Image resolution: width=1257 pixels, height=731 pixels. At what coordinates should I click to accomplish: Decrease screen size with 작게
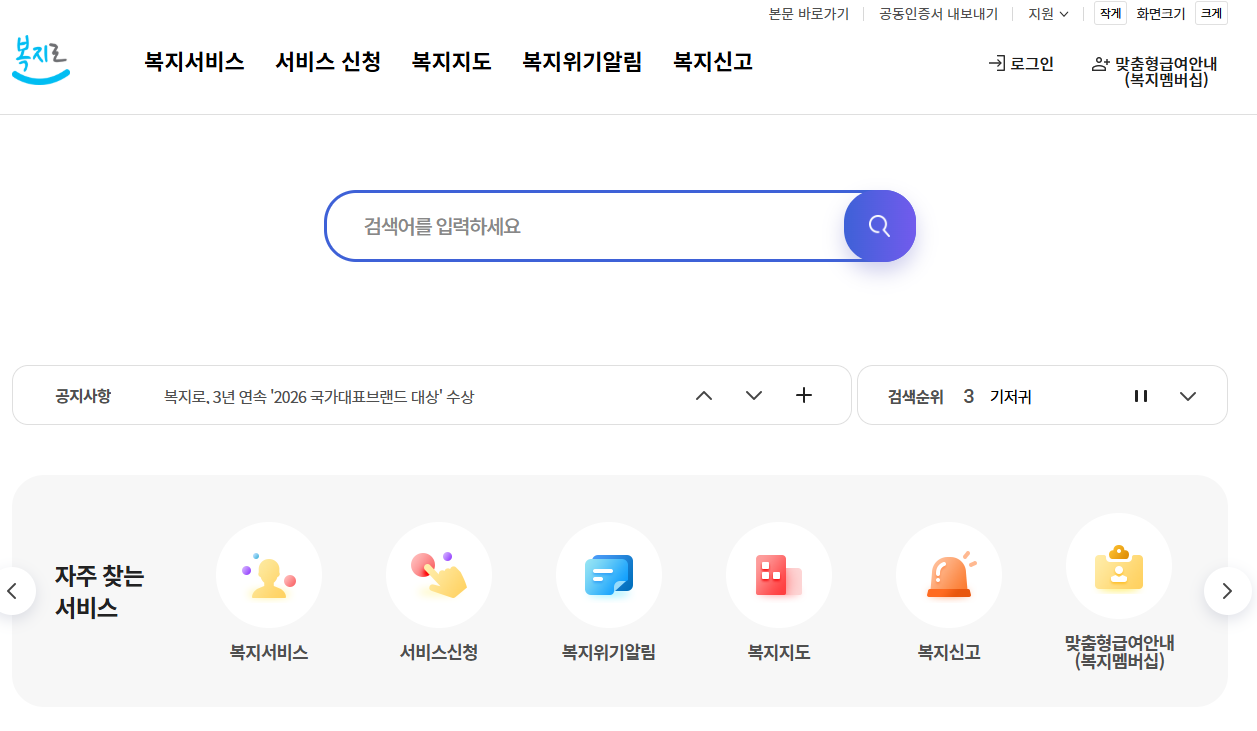(1110, 13)
